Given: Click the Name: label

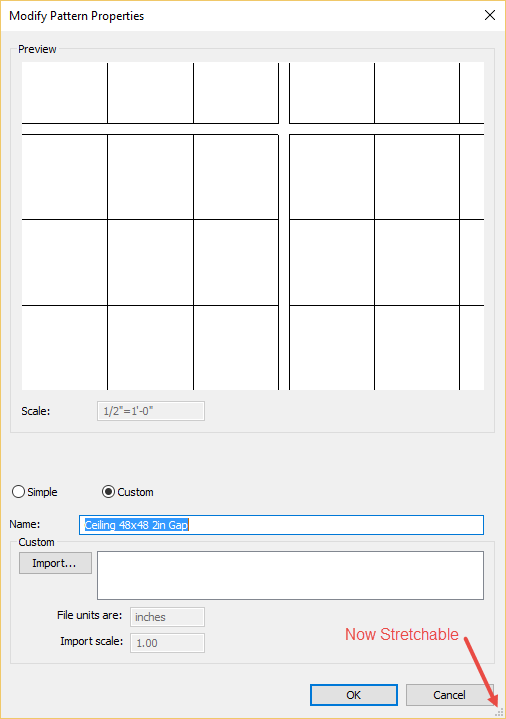Looking at the screenshot, I should [x=25, y=524].
